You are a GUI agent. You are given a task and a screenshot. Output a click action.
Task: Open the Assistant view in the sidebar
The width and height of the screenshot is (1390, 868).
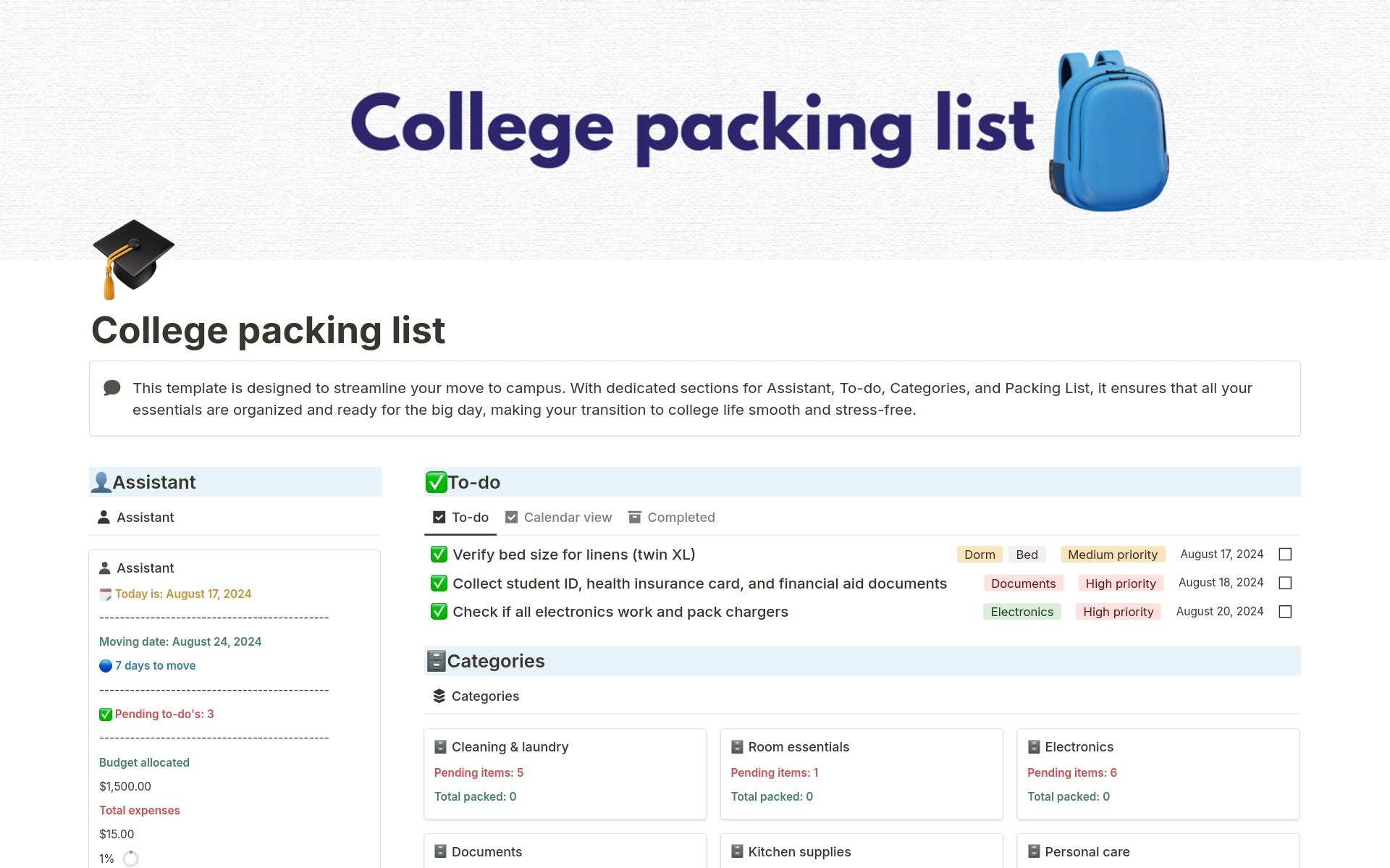coord(145,517)
